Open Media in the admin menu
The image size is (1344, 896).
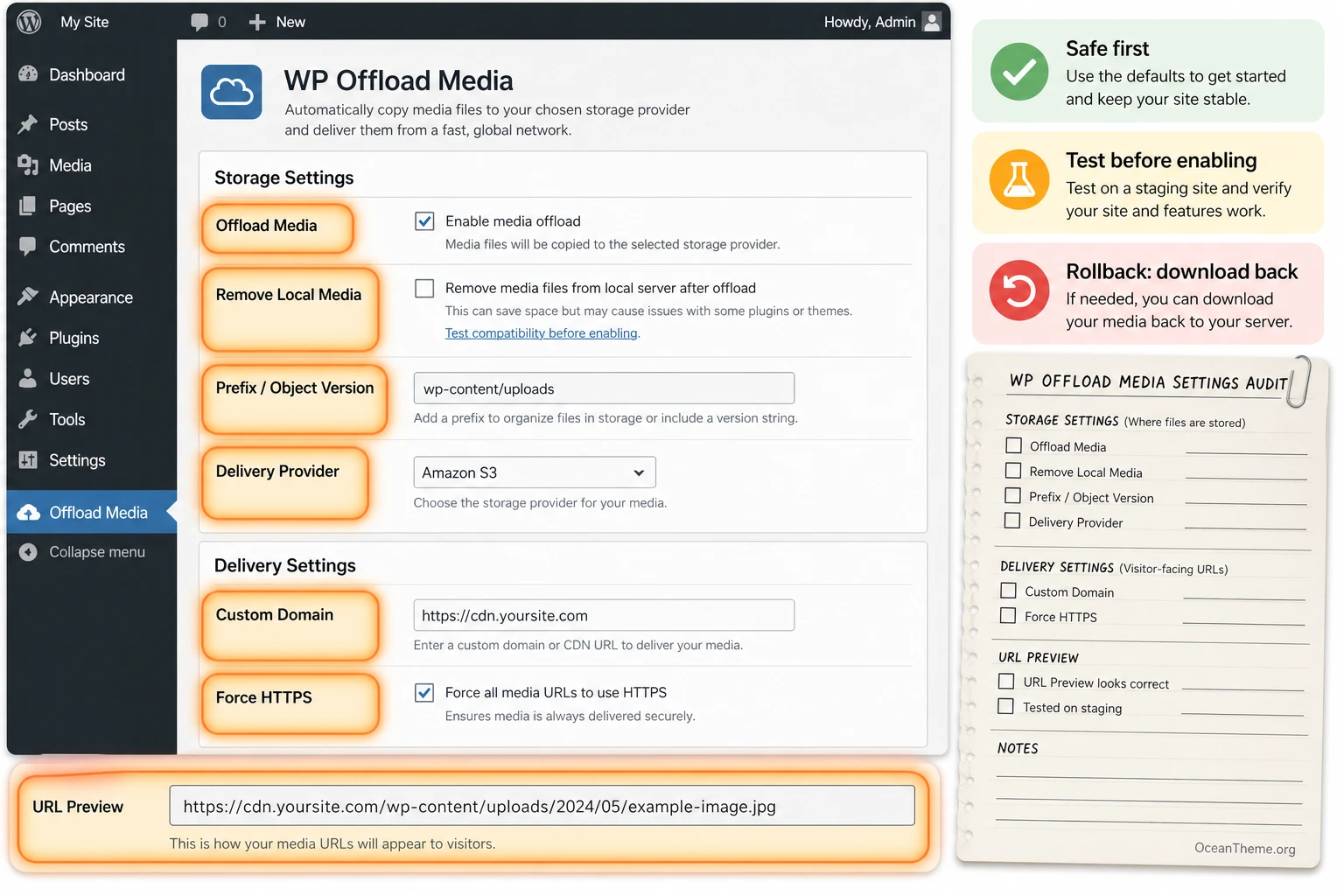click(92, 165)
